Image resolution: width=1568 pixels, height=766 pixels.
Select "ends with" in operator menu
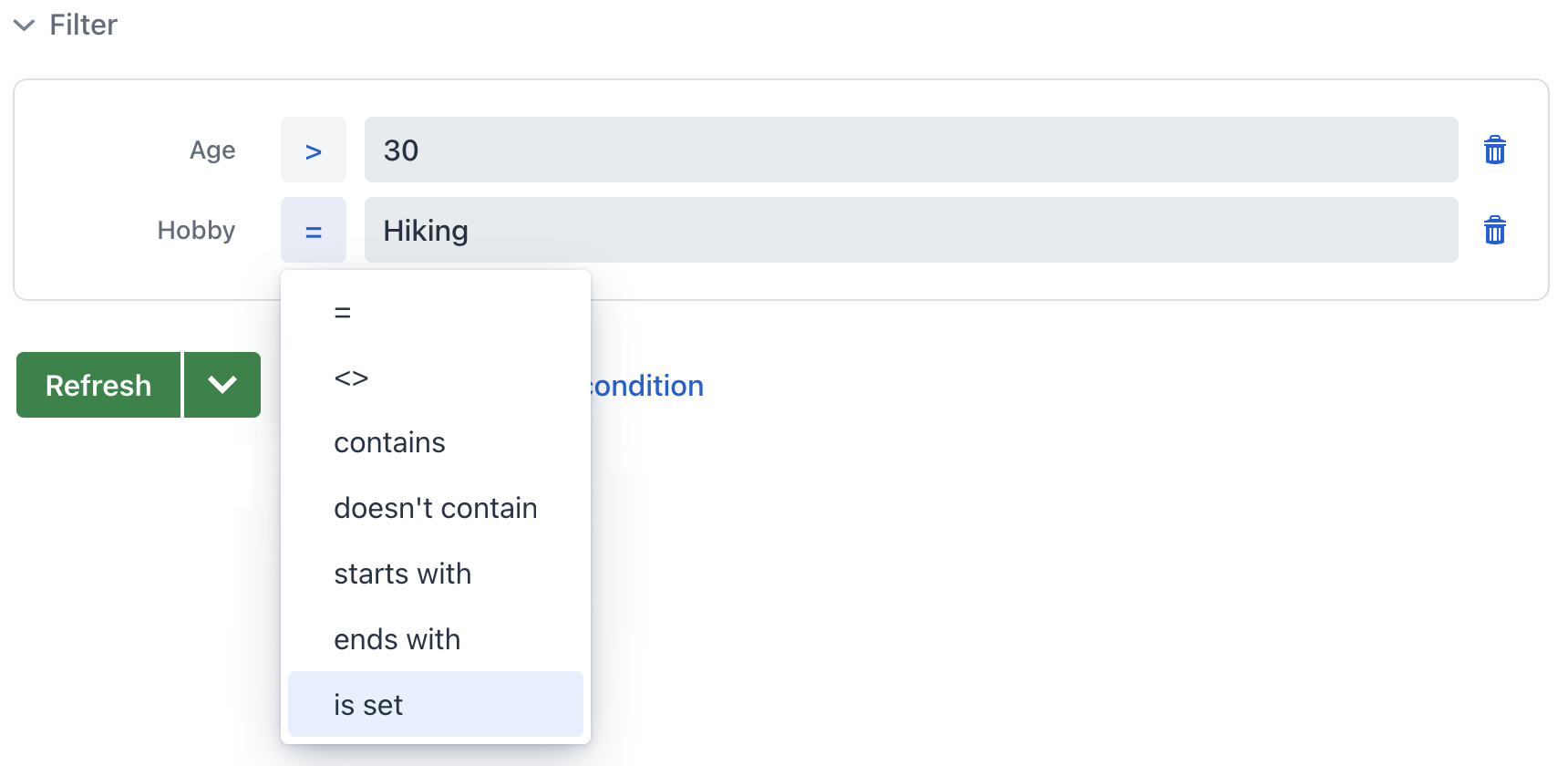coord(397,639)
